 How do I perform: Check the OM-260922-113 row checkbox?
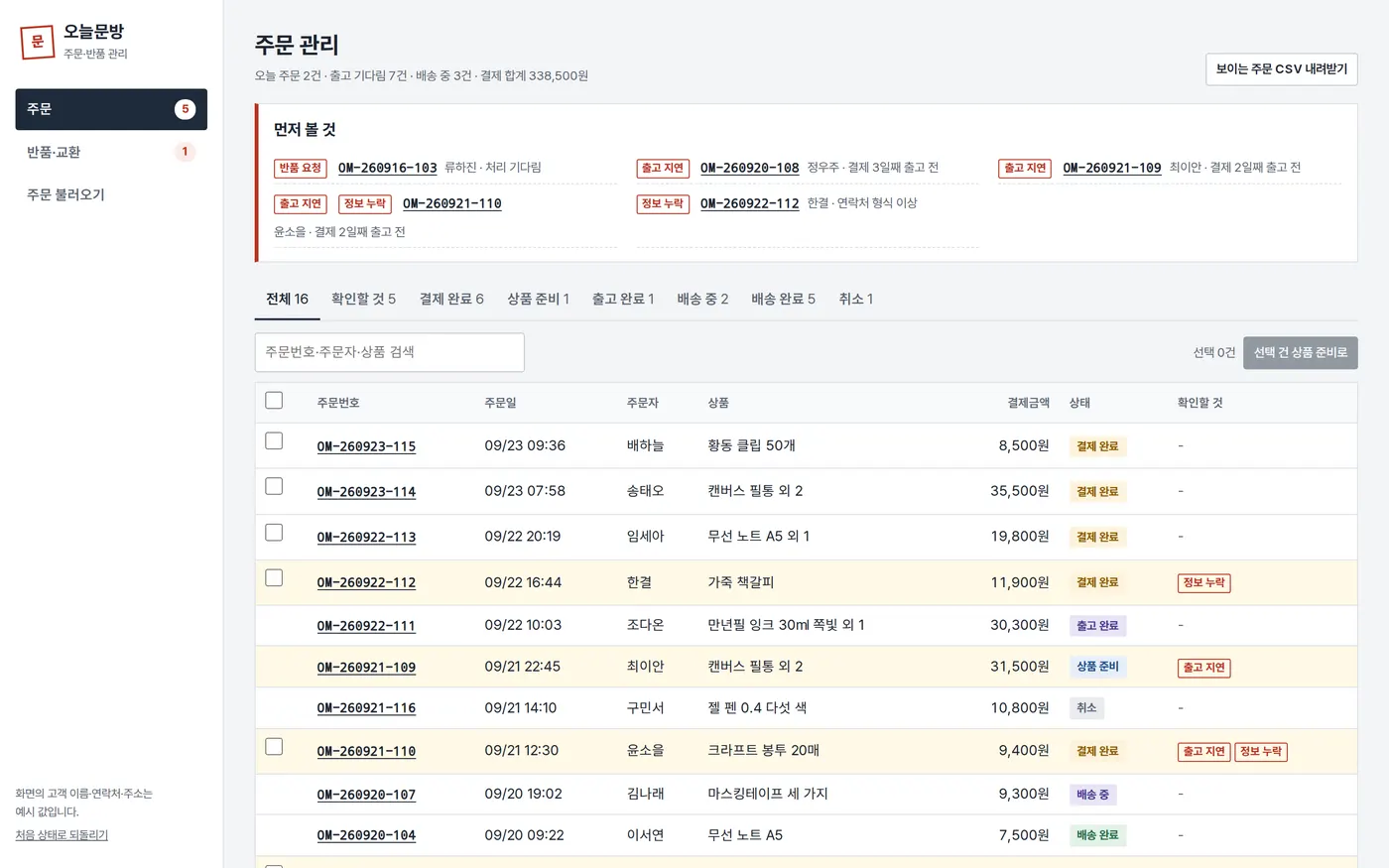(x=274, y=533)
